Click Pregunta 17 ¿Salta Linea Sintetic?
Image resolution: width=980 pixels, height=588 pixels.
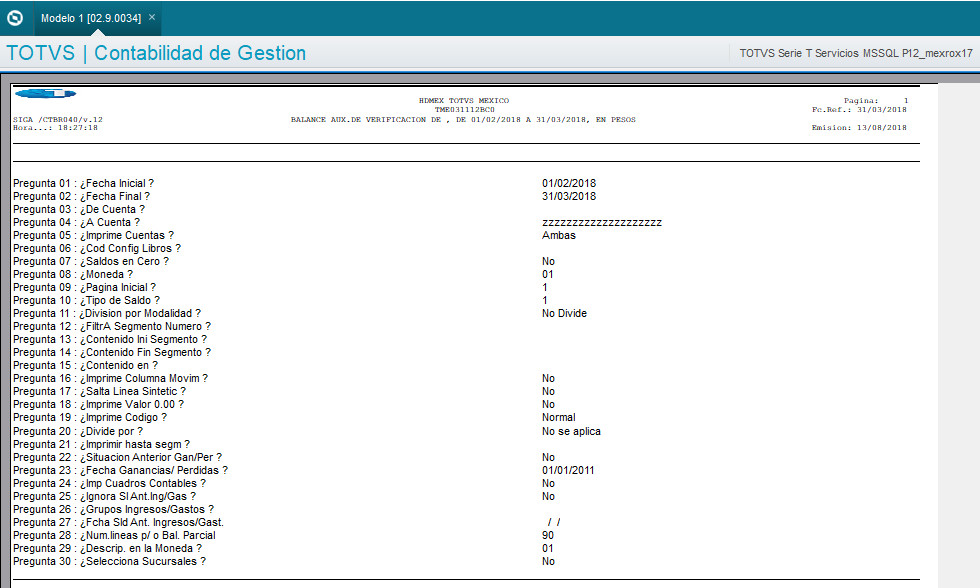[x=100, y=392]
